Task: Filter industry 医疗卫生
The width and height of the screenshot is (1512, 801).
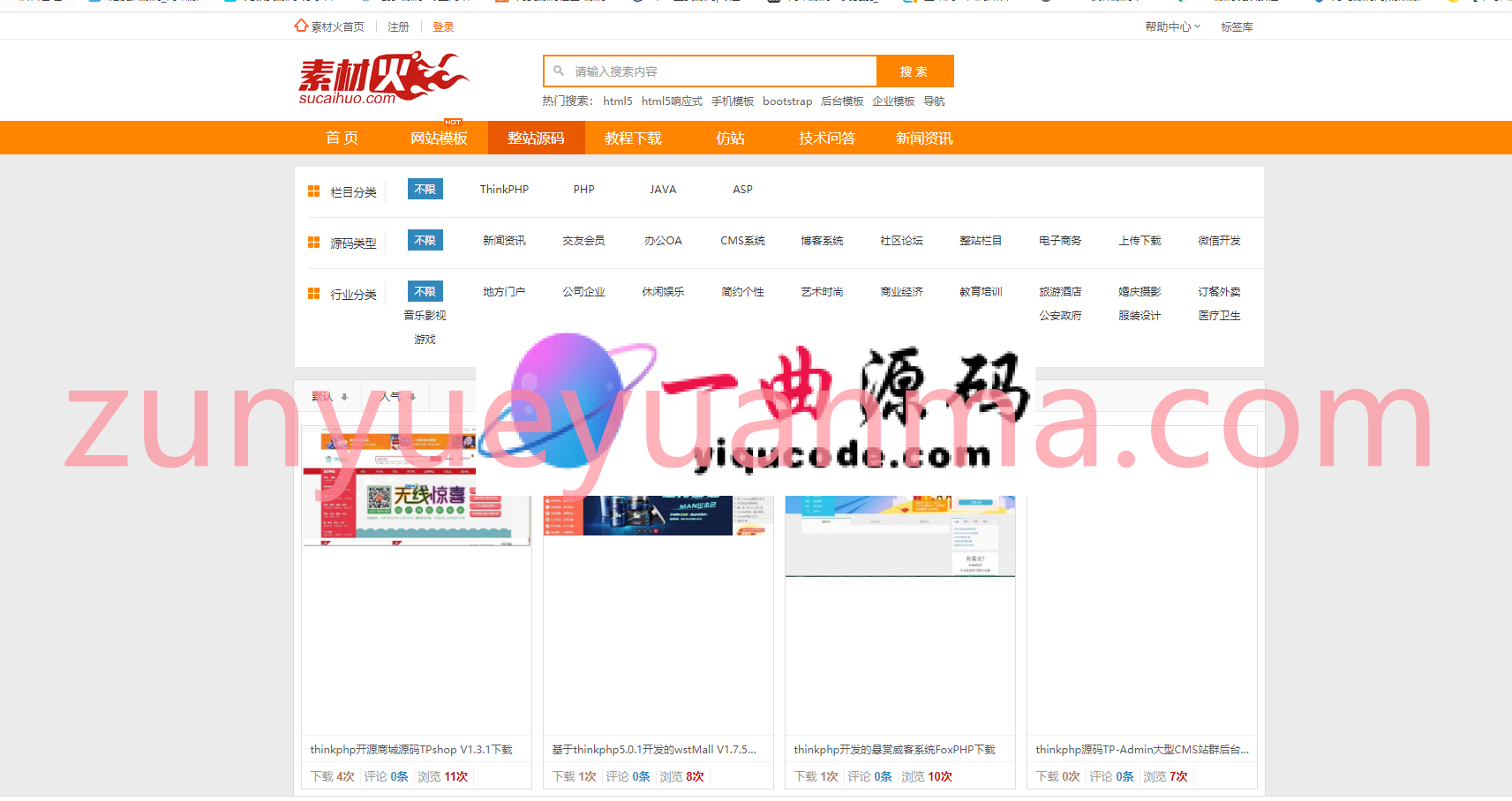Action: pos(1219,315)
